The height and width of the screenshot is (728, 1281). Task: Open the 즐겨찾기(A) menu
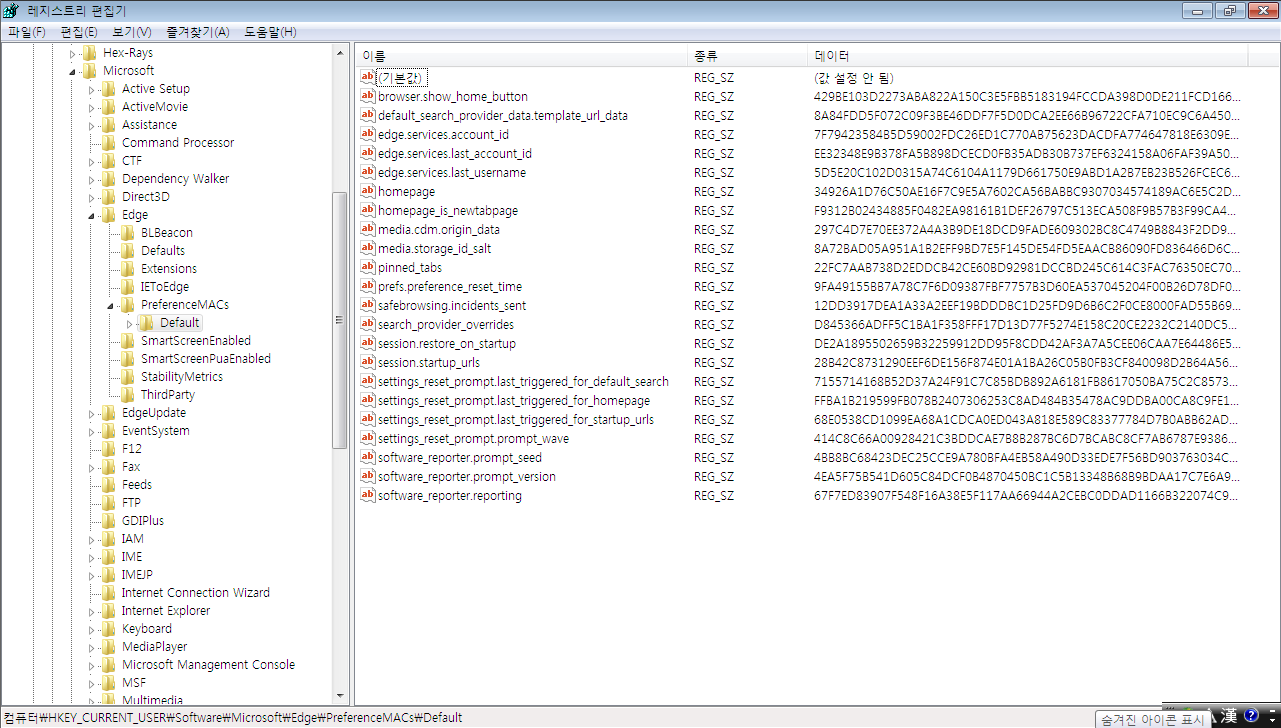(x=198, y=32)
